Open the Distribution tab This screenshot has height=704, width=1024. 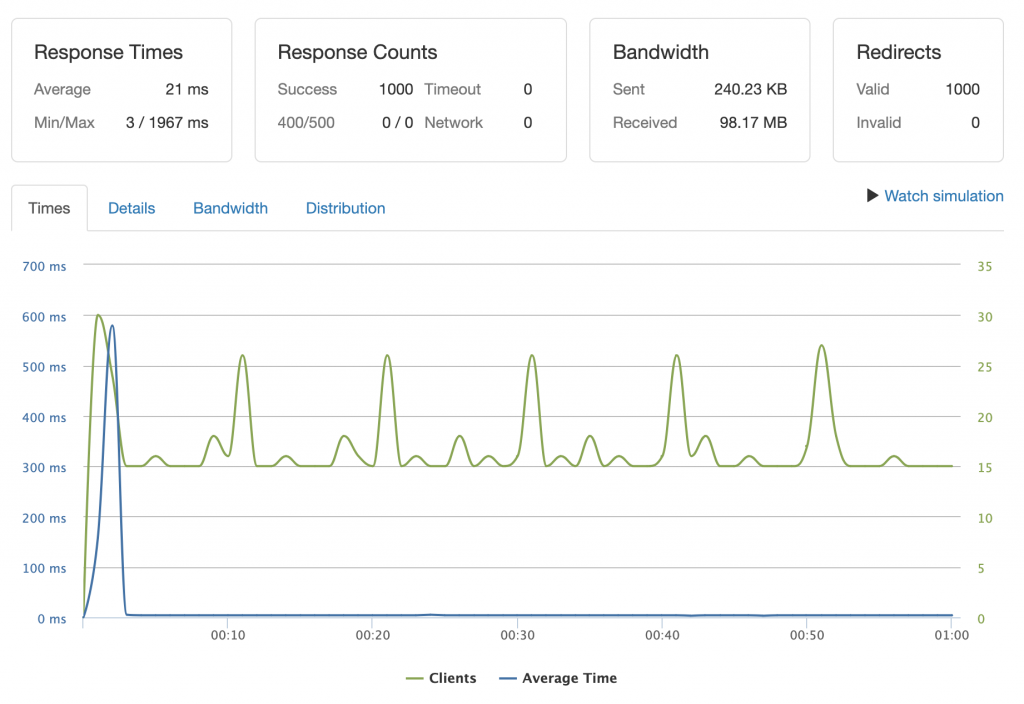[345, 208]
